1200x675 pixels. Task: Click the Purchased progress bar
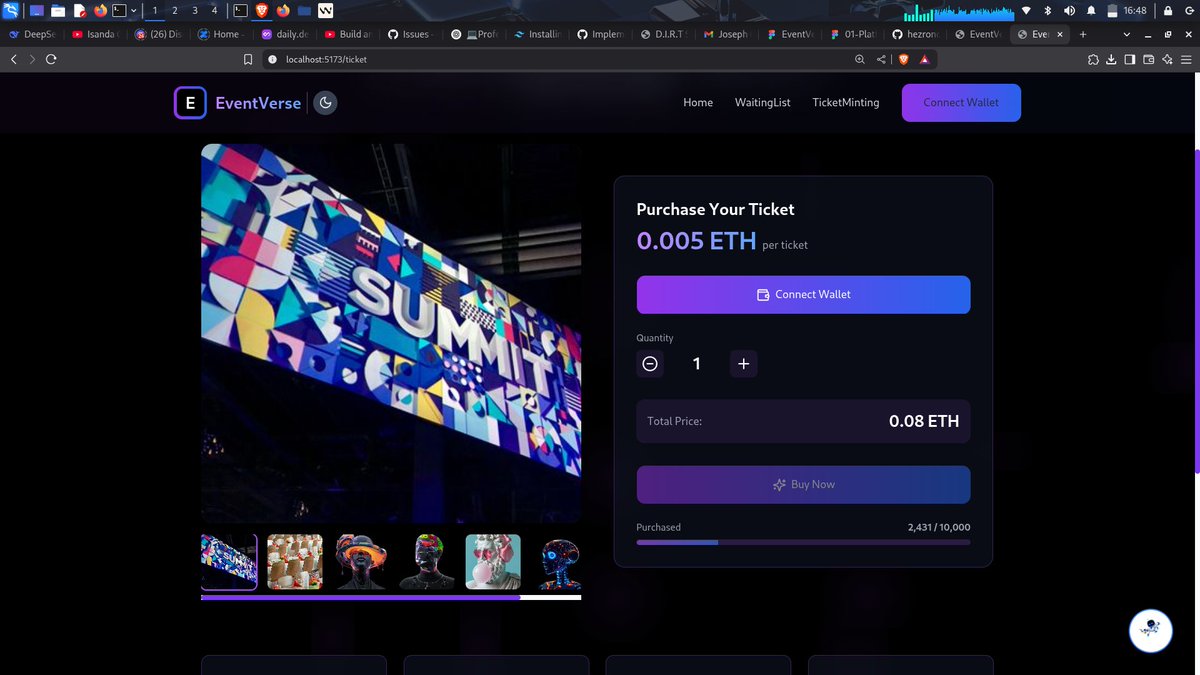coord(803,542)
